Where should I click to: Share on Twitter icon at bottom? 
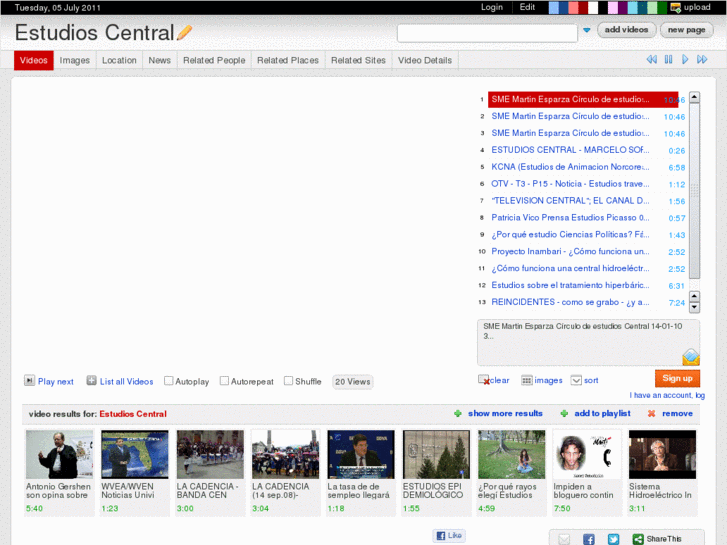(613, 539)
